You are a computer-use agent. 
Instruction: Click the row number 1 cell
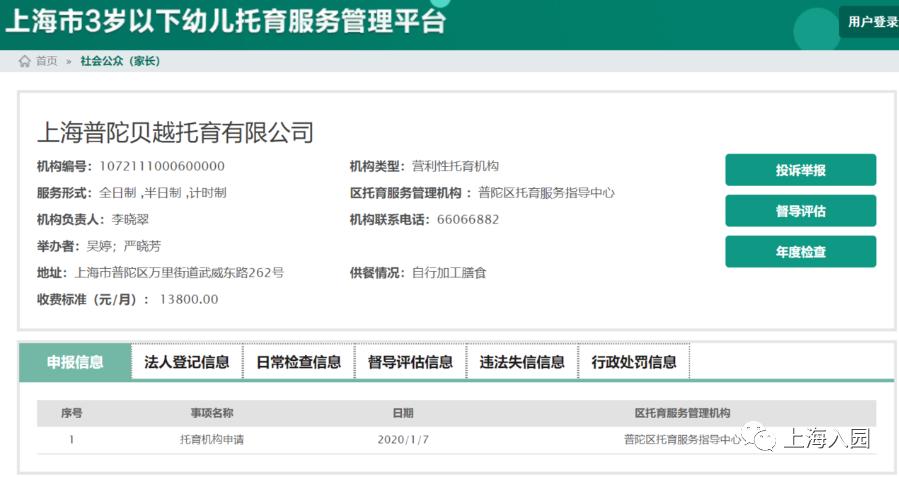click(x=72, y=439)
